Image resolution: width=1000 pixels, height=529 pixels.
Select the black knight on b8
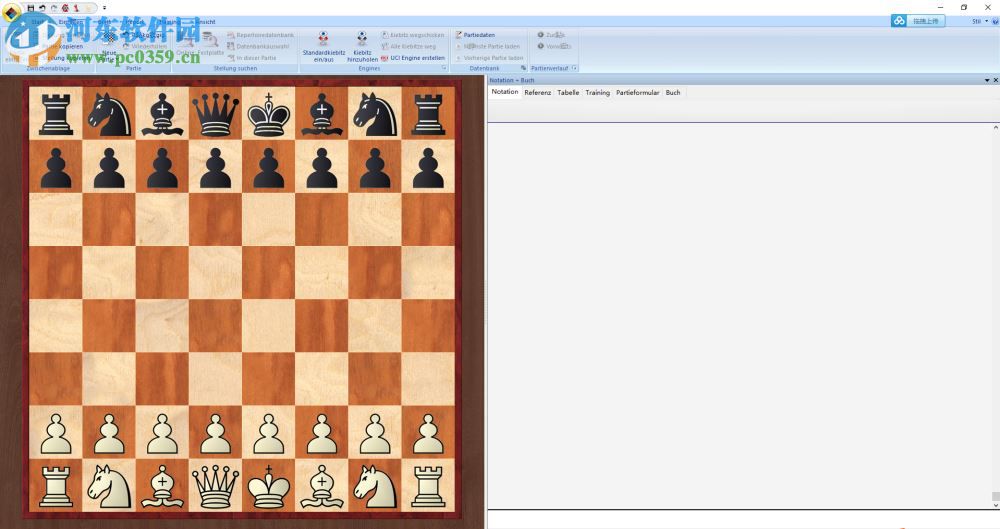(109, 114)
